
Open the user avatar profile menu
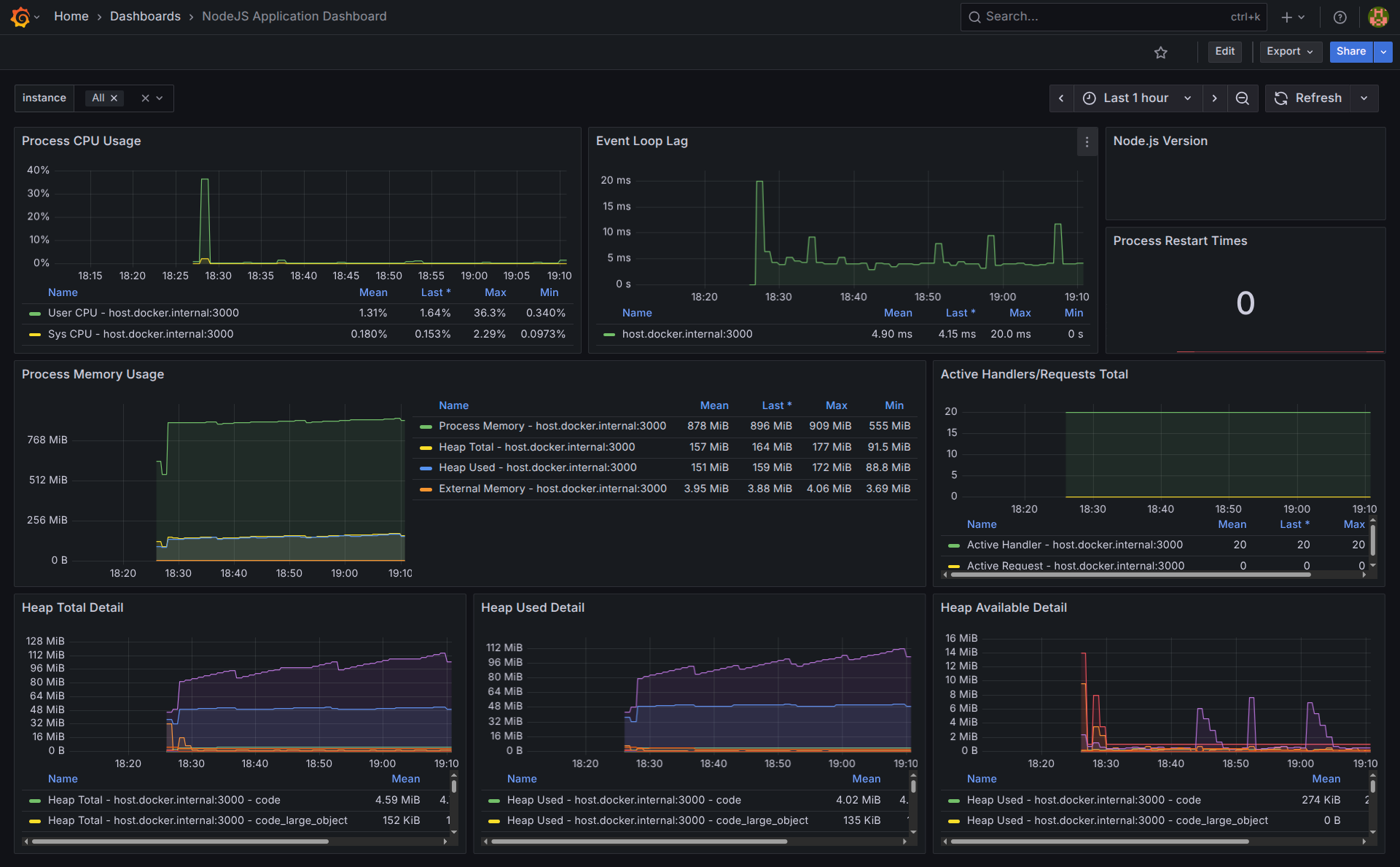[1377, 17]
